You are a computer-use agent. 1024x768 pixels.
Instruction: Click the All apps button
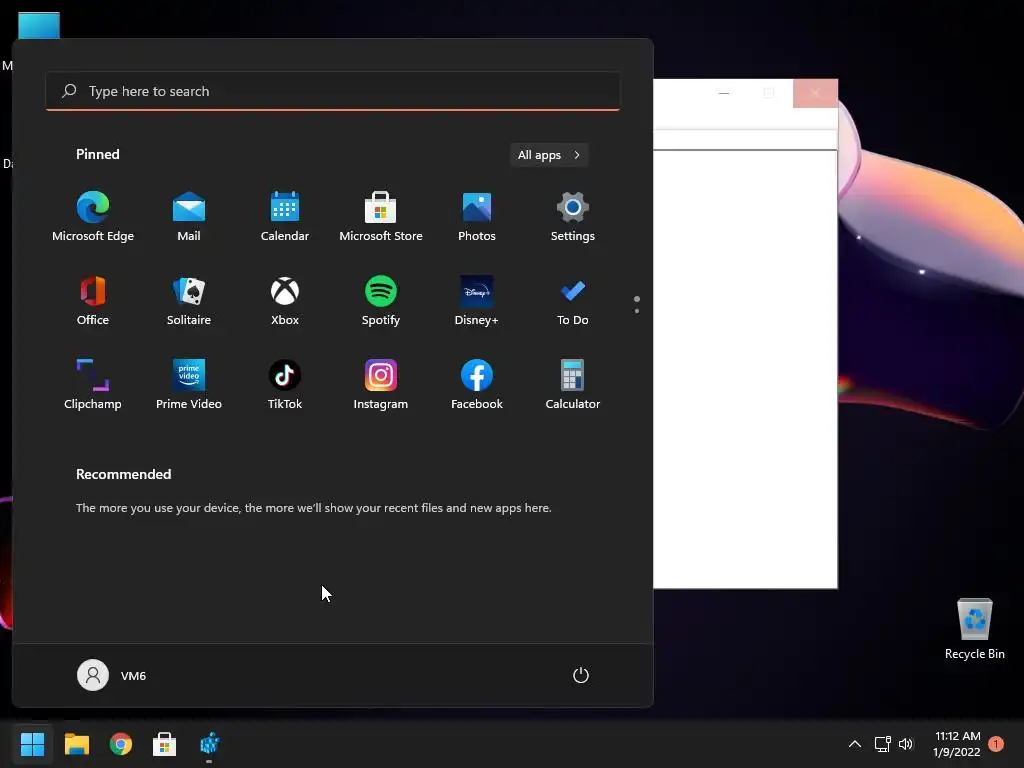pos(549,155)
